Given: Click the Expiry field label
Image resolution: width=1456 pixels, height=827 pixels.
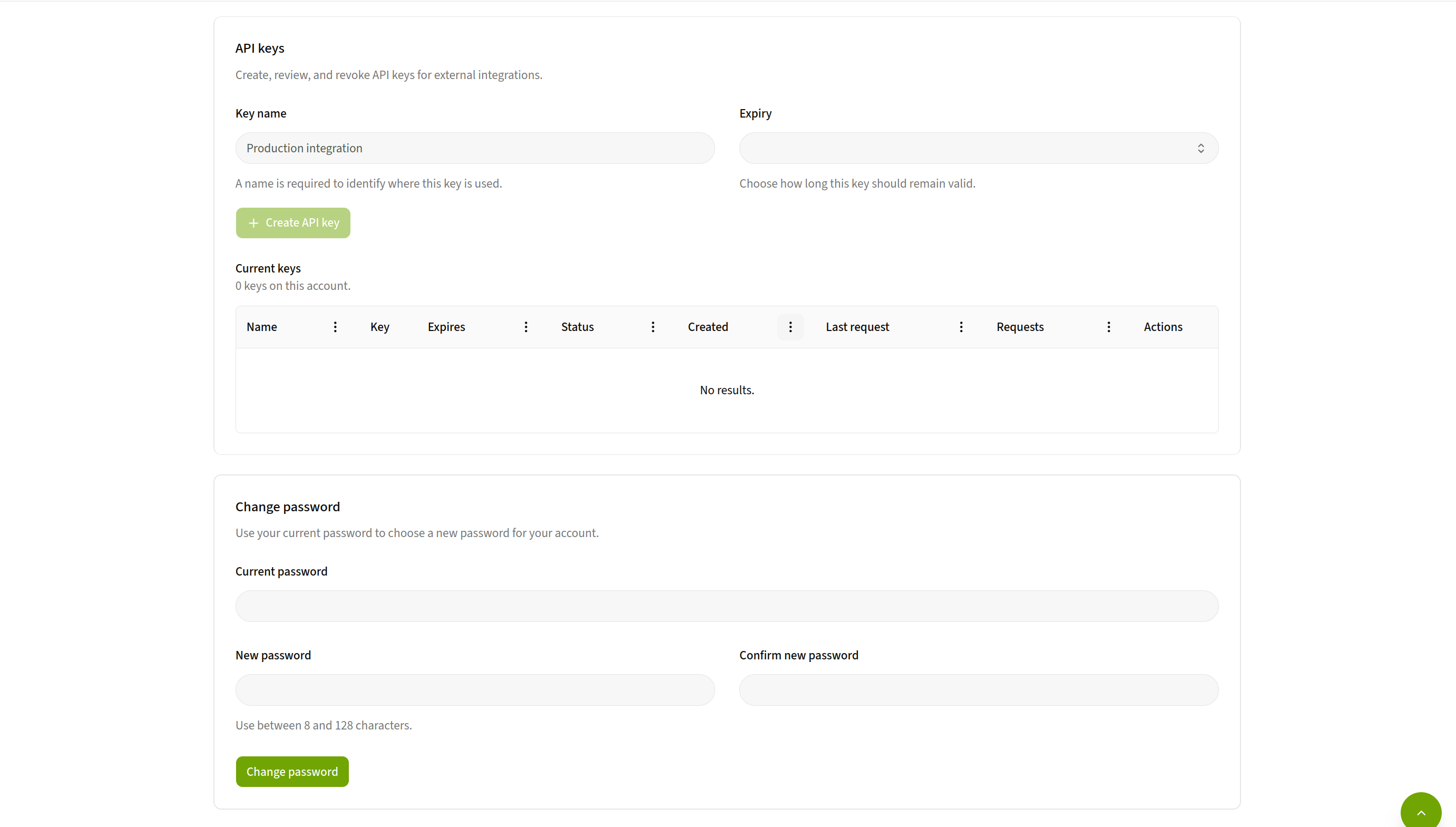Looking at the screenshot, I should [x=755, y=114].
